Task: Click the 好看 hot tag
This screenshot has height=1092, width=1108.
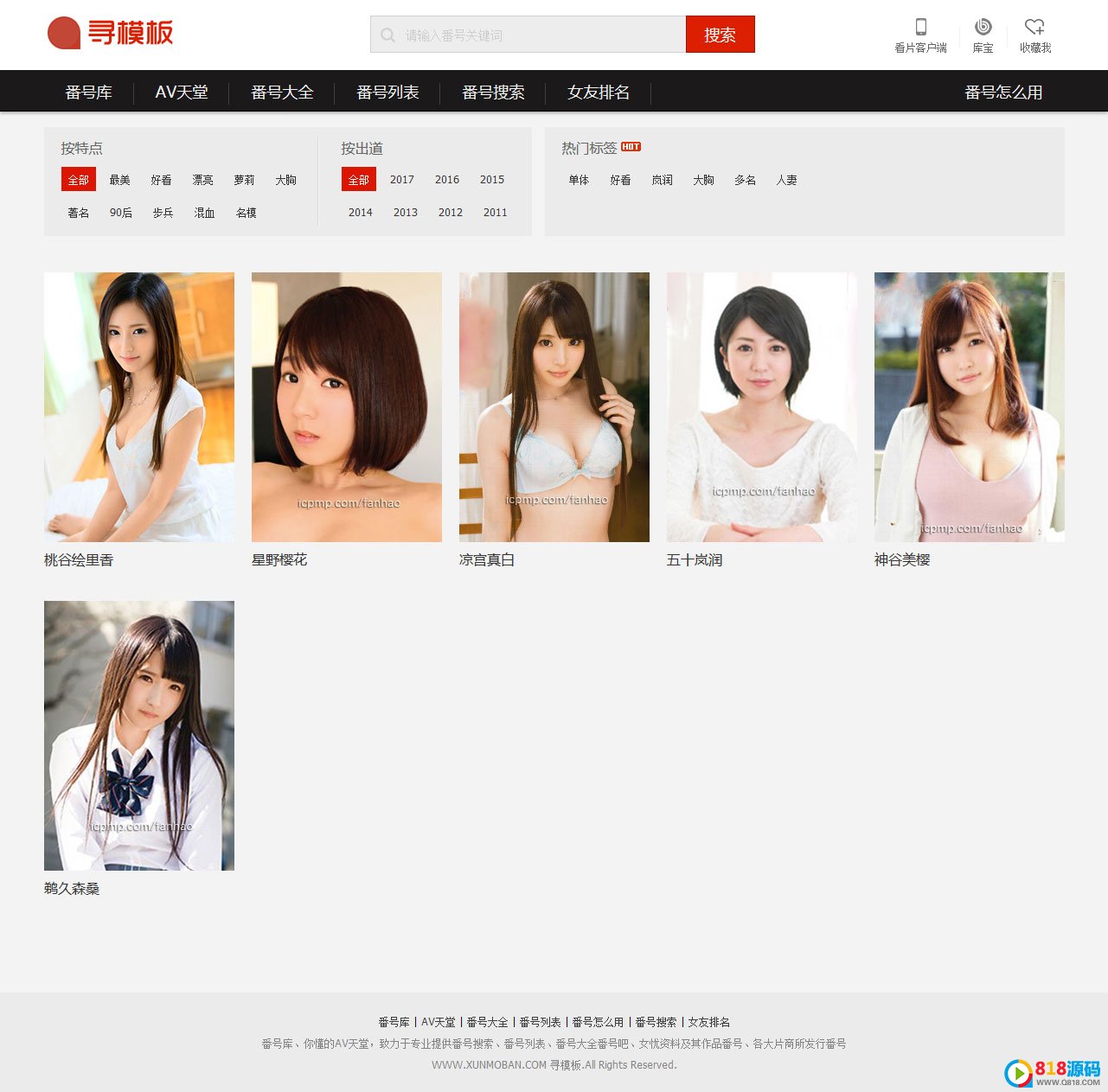Action: 621,180
